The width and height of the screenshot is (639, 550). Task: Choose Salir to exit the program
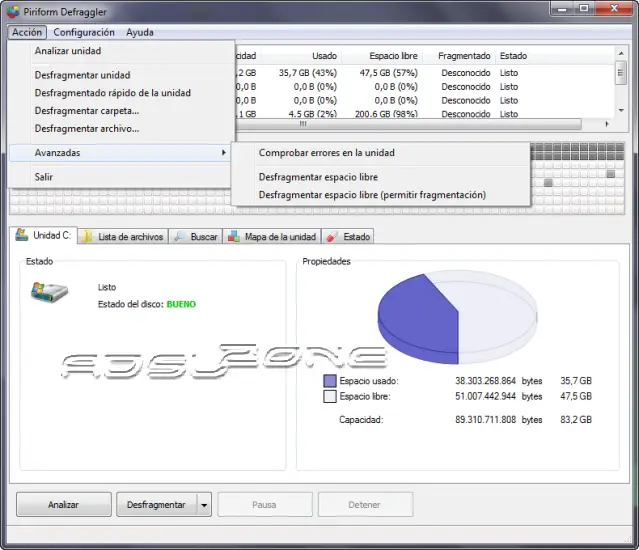click(121, 177)
